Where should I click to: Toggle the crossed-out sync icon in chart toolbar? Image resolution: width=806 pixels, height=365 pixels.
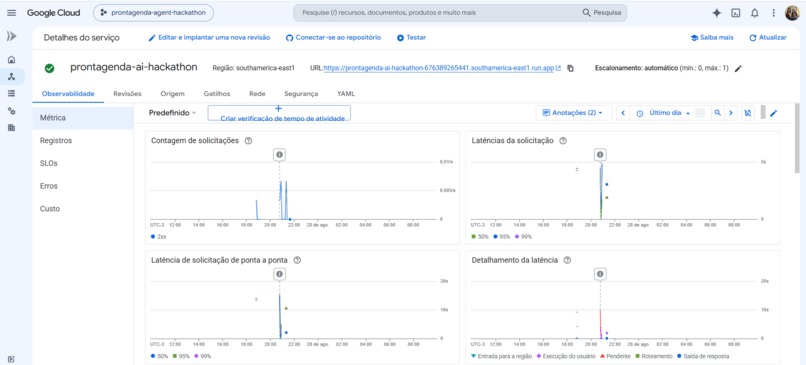[x=748, y=113]
